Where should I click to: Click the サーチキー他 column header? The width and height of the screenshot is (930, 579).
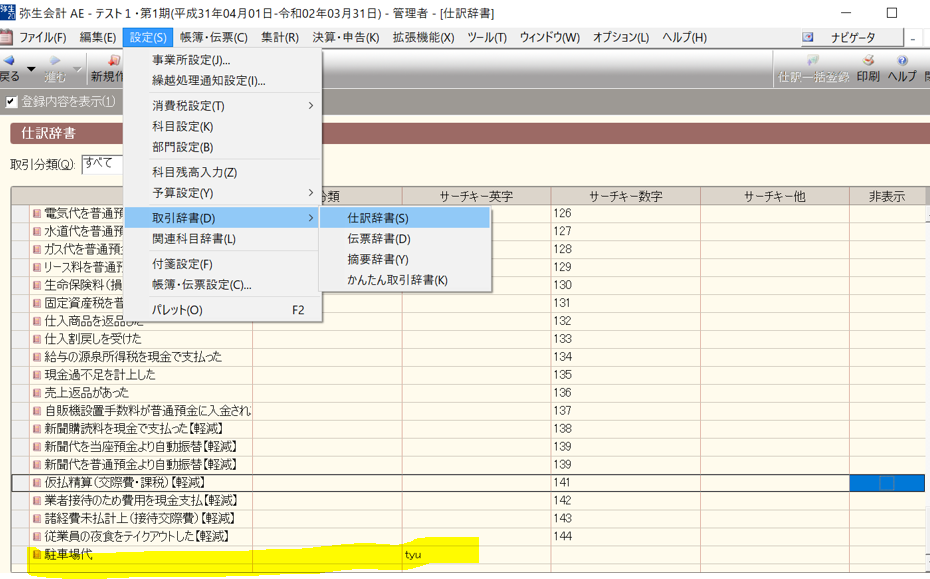774,197
